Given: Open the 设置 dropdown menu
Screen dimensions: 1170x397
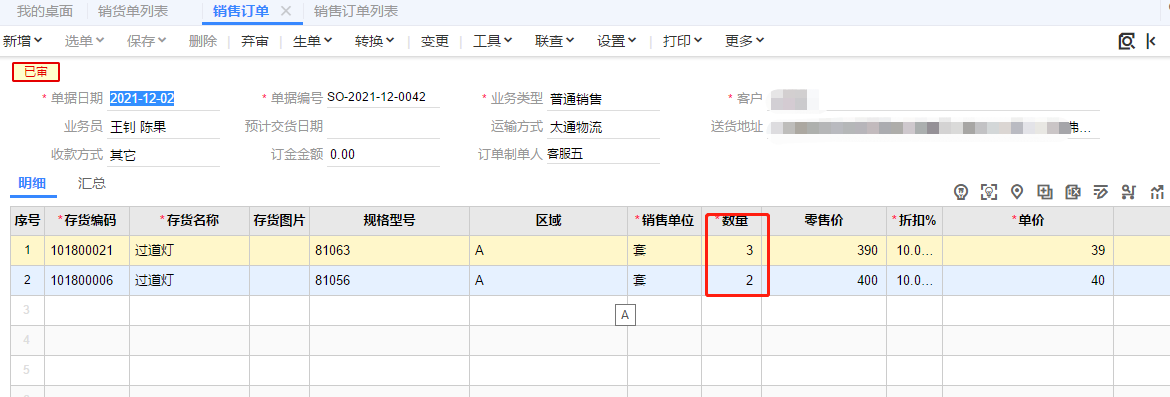Looking at the screenshot, I should click(616, 41).
